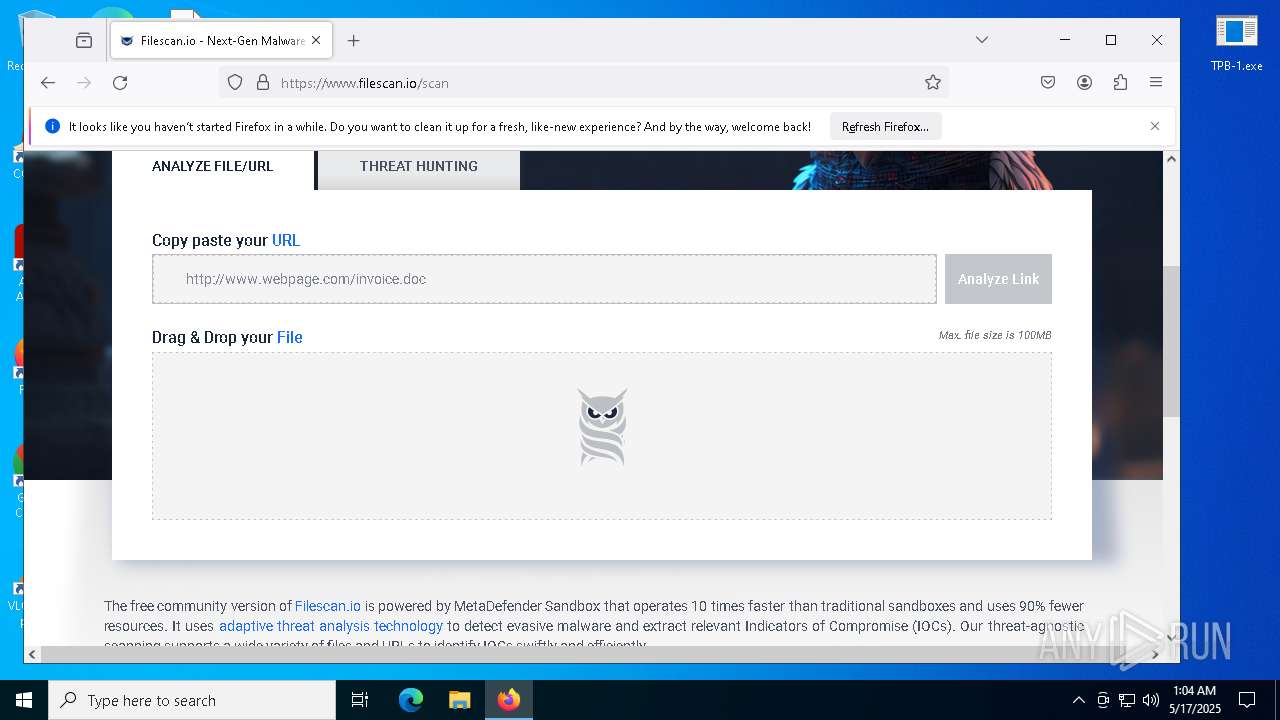1280x720 pixels.
Task: Dismiss the Firefox notification bar
Action: pos(1155,126)
